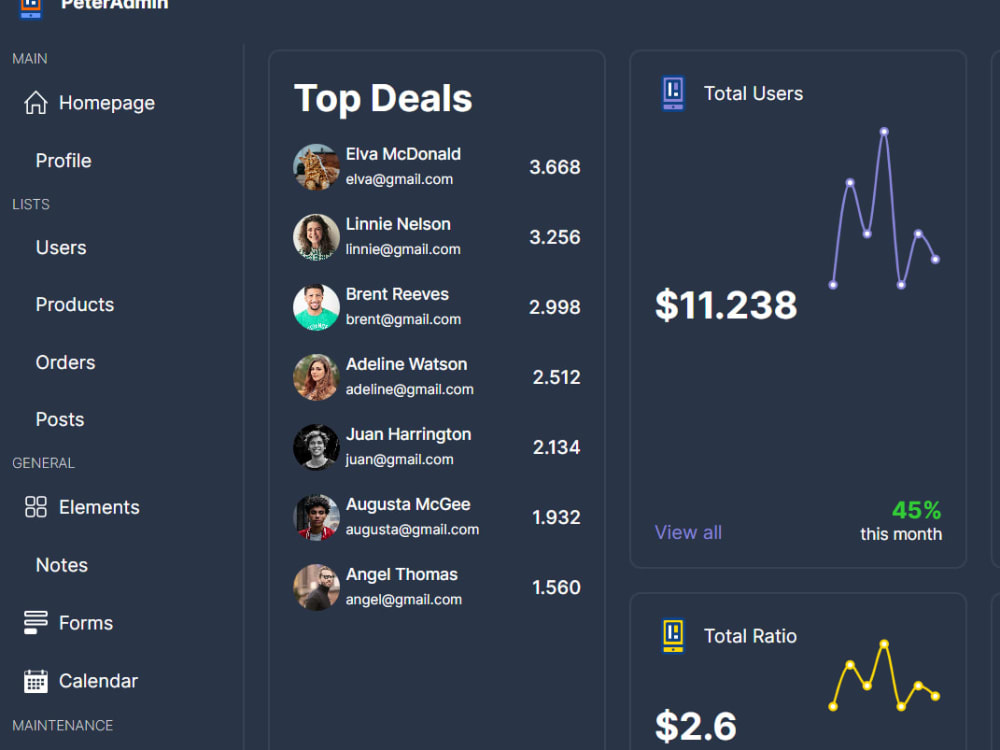
Task: Select email angel@gmail.com
Action: pos(404,600)
